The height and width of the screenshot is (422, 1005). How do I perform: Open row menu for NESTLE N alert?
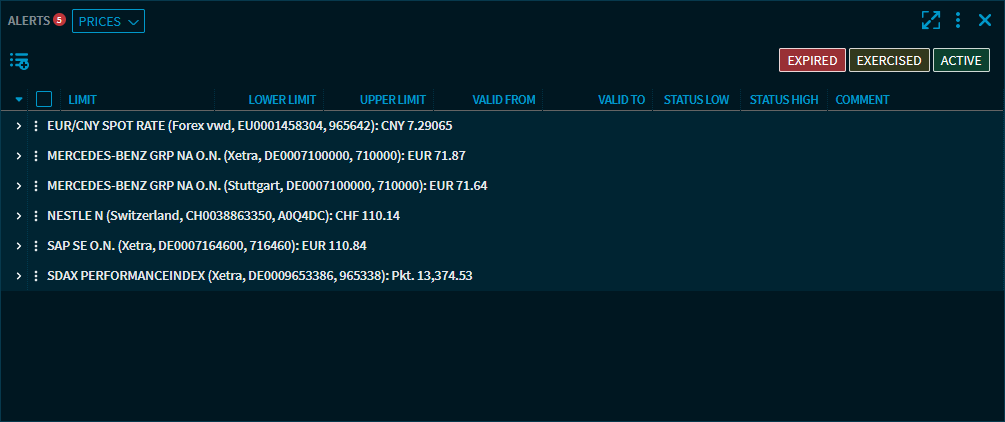(36, 216)
